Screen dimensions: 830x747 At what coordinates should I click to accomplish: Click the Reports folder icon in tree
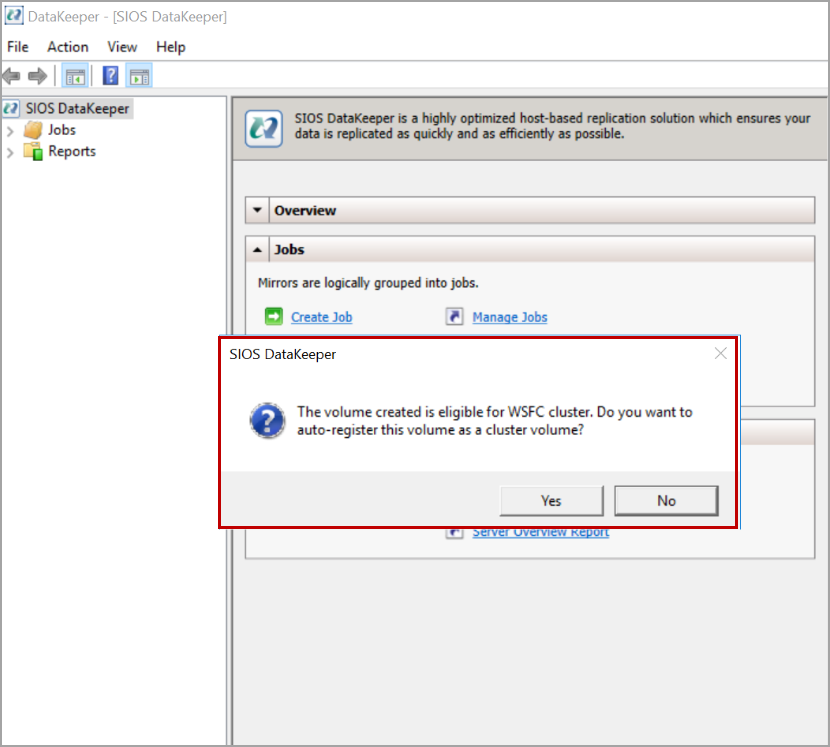33,152
